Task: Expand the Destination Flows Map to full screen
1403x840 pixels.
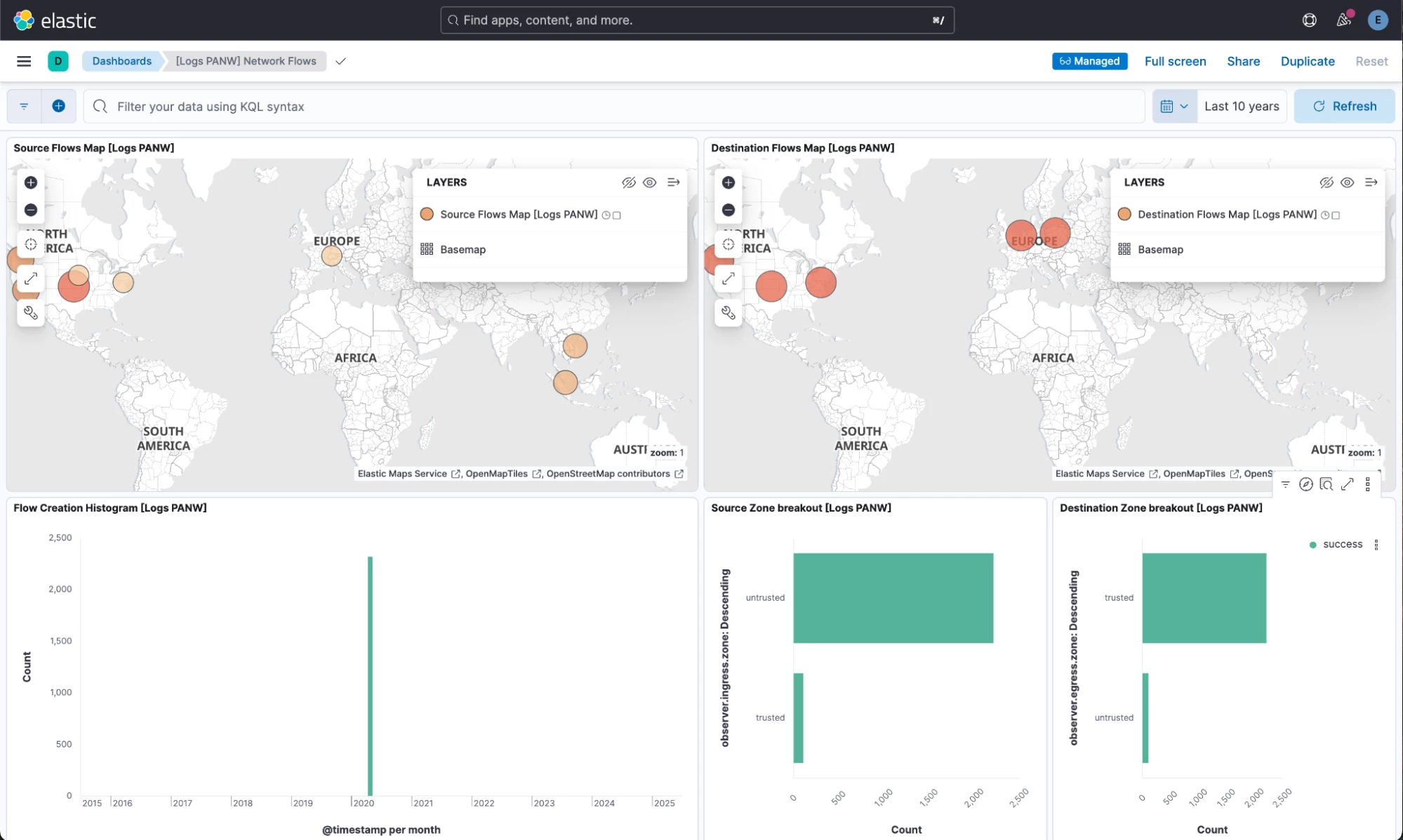Action: pyautogui.click(x=729, y=279)
